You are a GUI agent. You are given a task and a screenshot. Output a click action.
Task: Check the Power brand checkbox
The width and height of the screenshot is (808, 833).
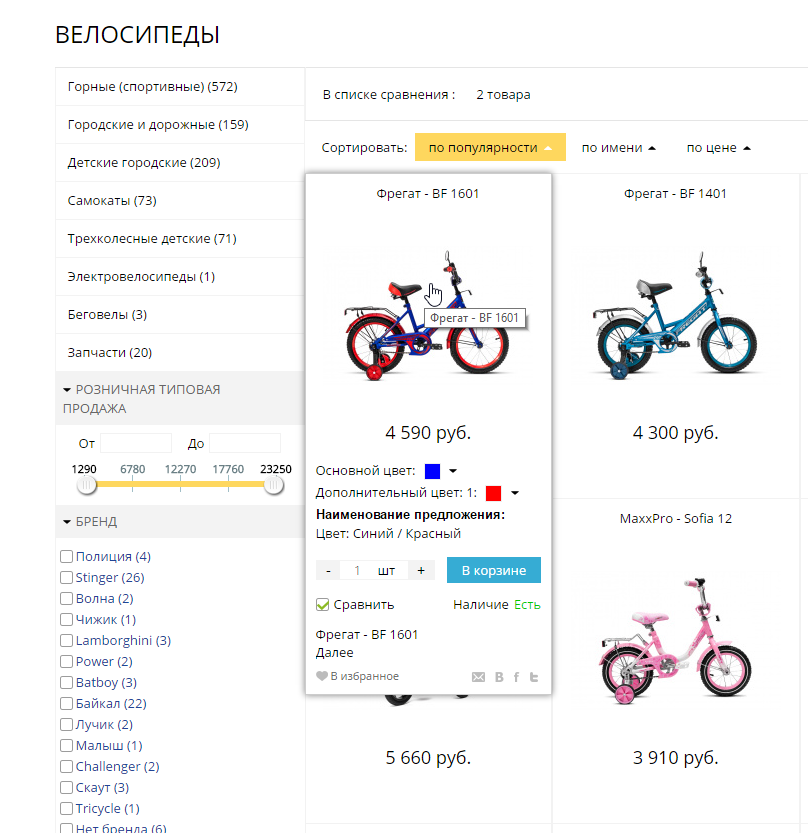click(66, 661)
